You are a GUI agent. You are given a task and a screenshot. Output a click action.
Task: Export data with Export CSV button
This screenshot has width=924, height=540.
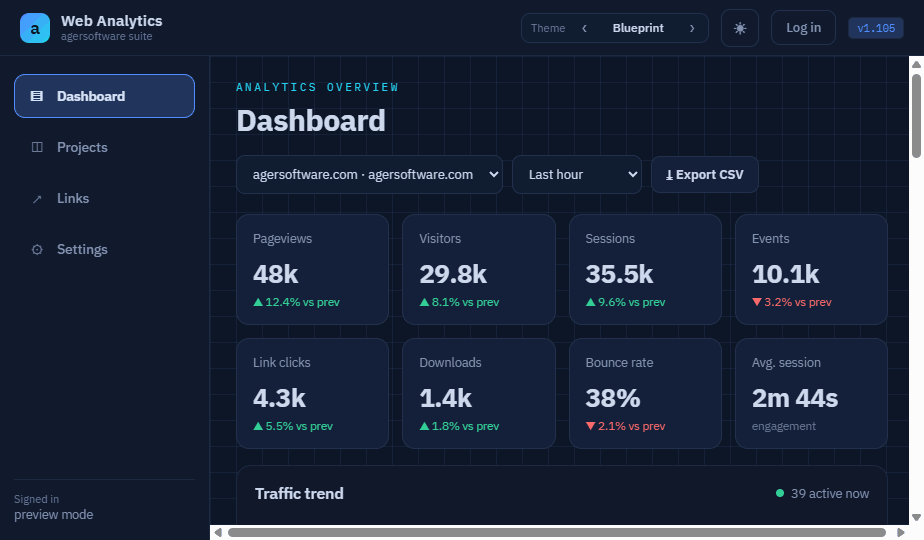(x=705, y=174)
